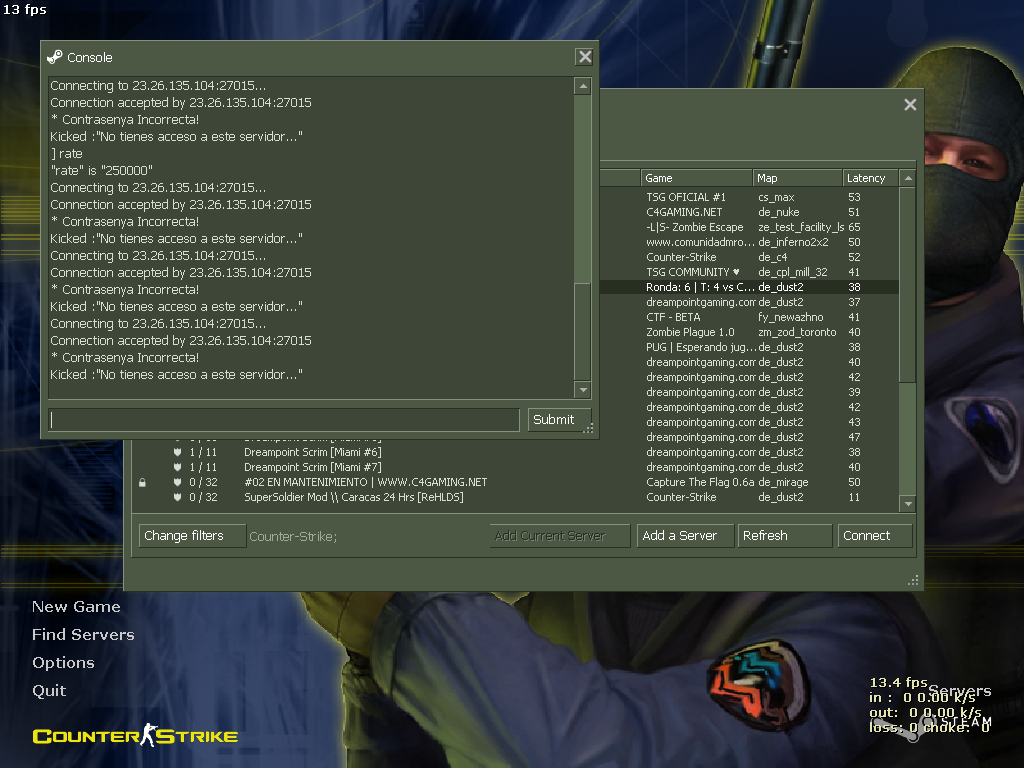
Task: Click the Steam icon in Console title bar
Action: coord(55,57)
